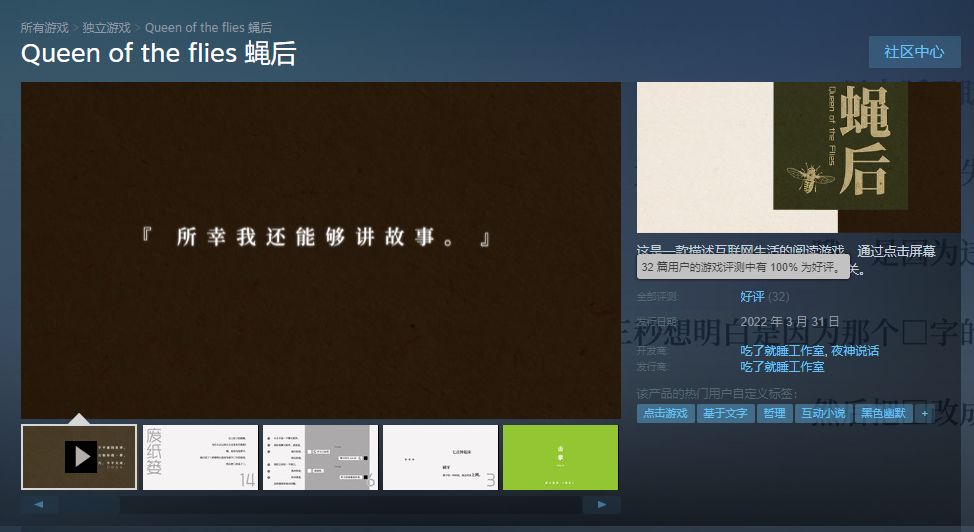Select the gray panel screenshot thumbnail numbered 6
The height and width of the screenshot is (532, 974).
pyautogui.click(x=320, y=457)
